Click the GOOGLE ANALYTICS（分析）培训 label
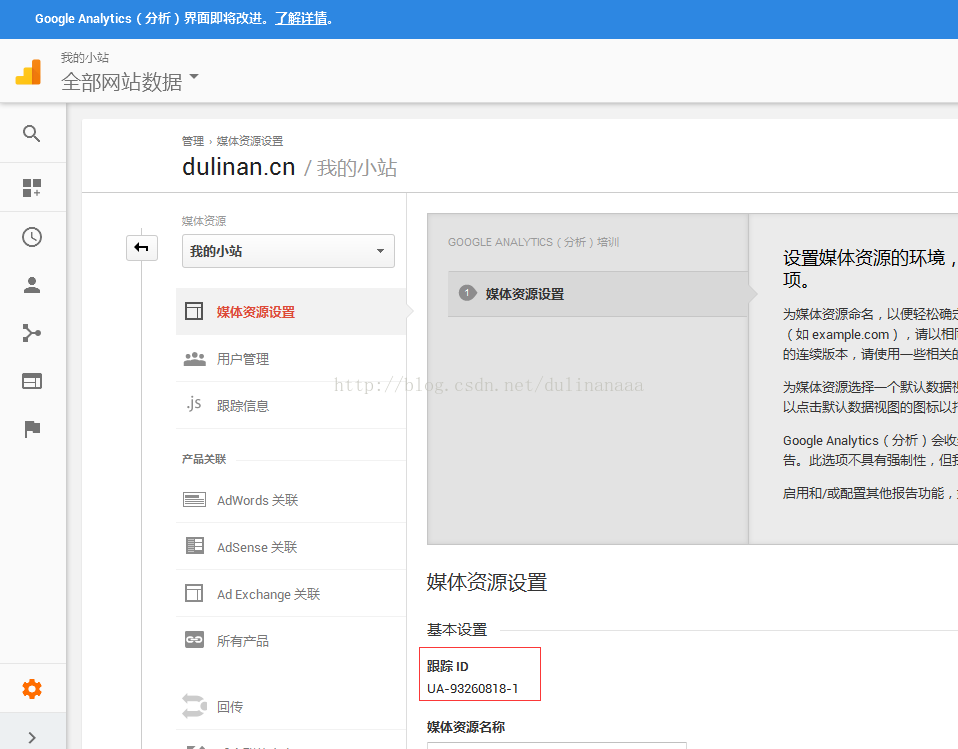958x749 pixels. point(533,242)
